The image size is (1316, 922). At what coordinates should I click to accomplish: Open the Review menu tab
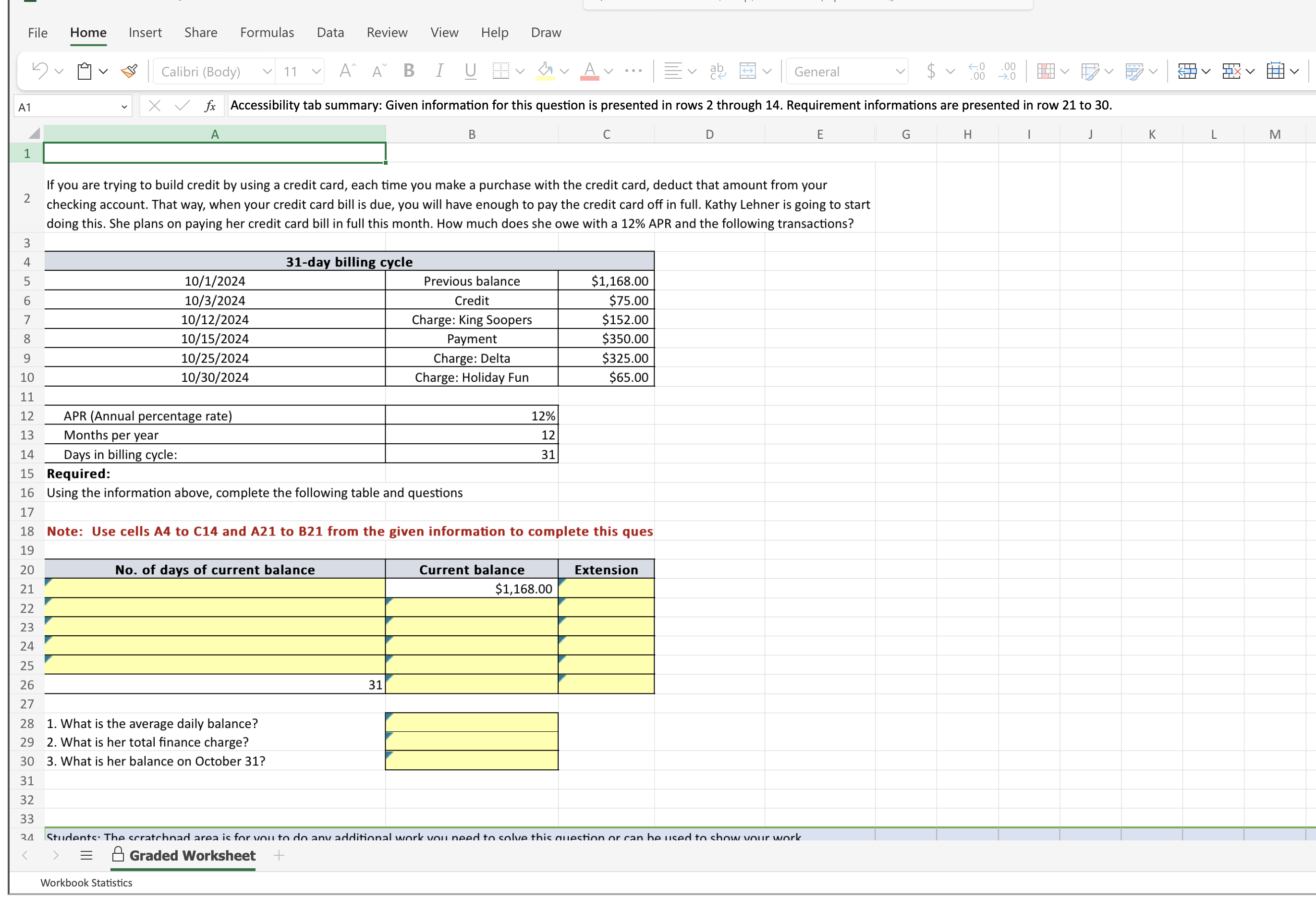point(387,33)
